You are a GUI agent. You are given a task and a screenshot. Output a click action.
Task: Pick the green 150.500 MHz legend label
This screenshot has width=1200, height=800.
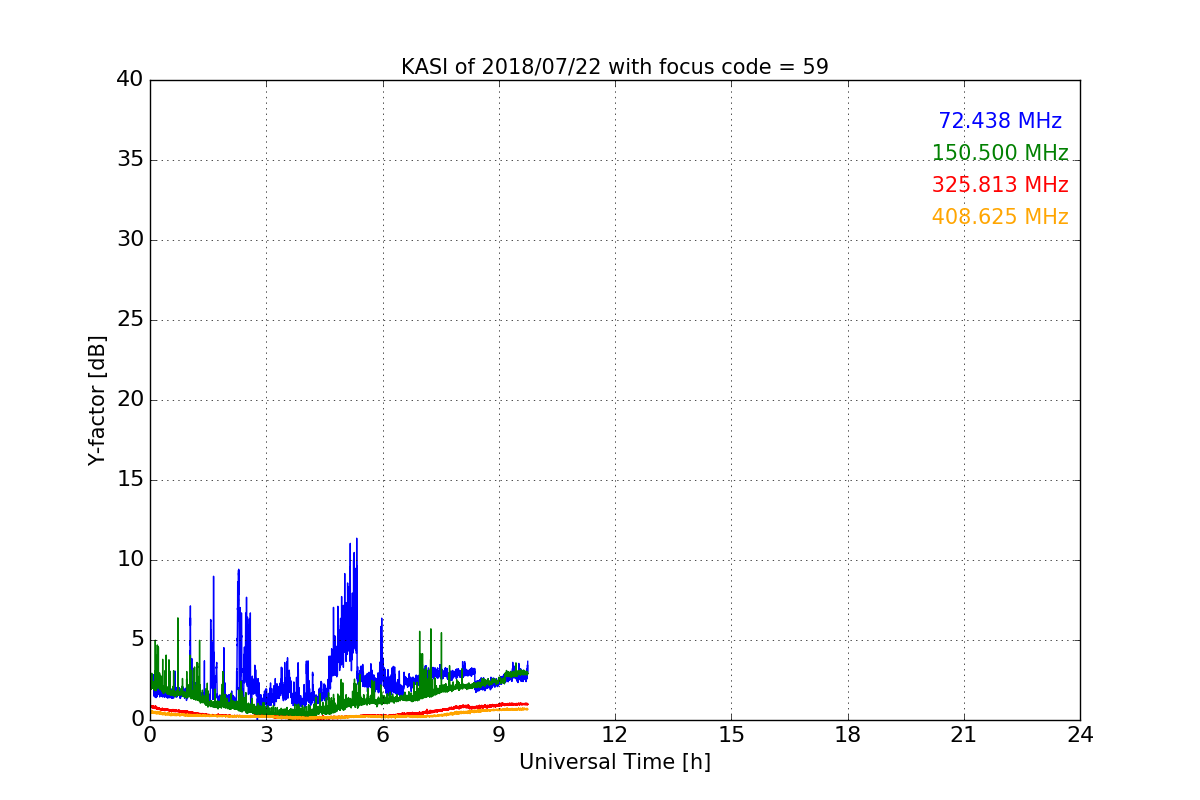pos(1000,153)
